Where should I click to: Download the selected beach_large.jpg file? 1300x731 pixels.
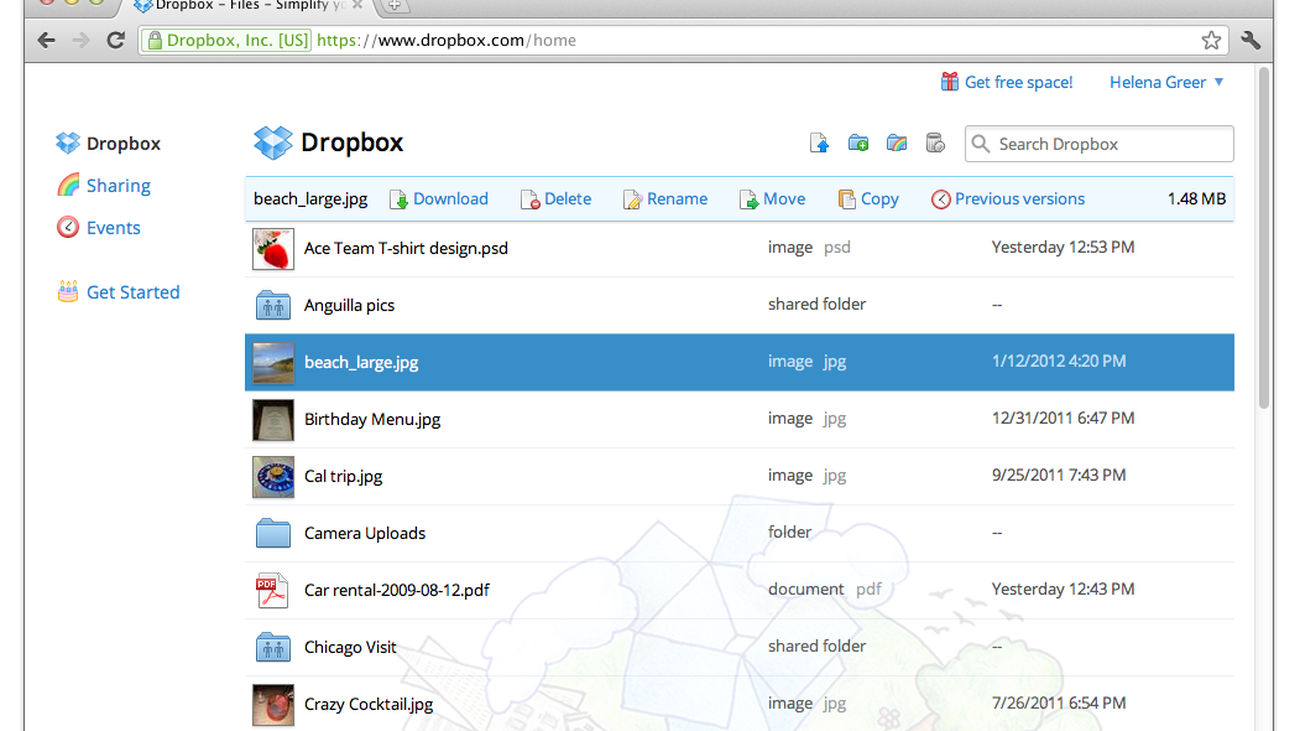point(449,199)
